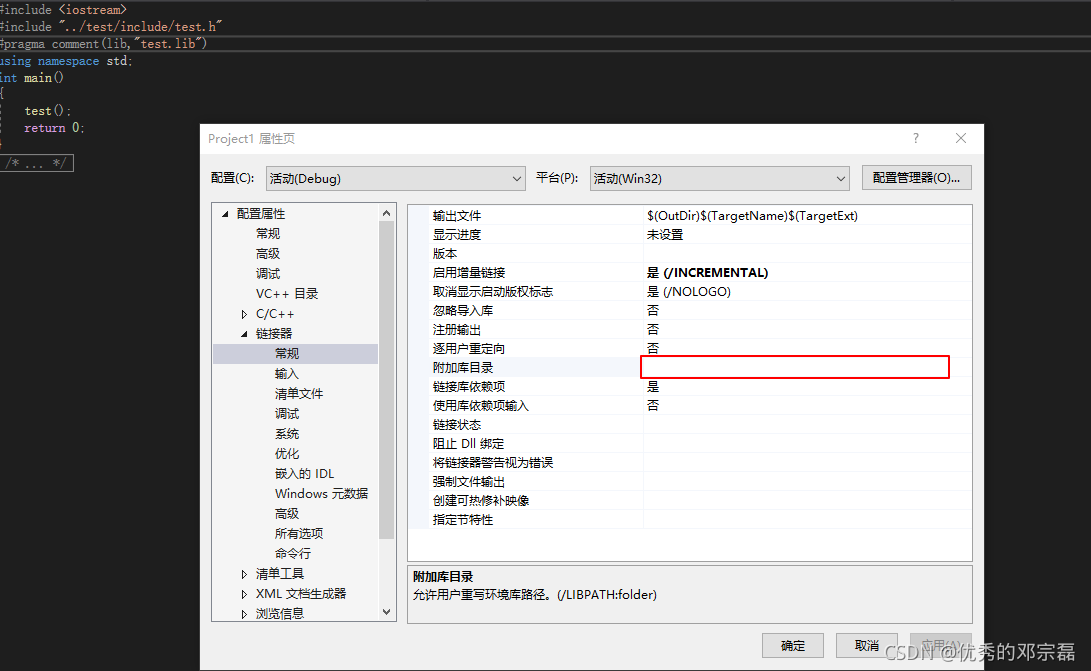Click the 确定 button

click(793, 645)
